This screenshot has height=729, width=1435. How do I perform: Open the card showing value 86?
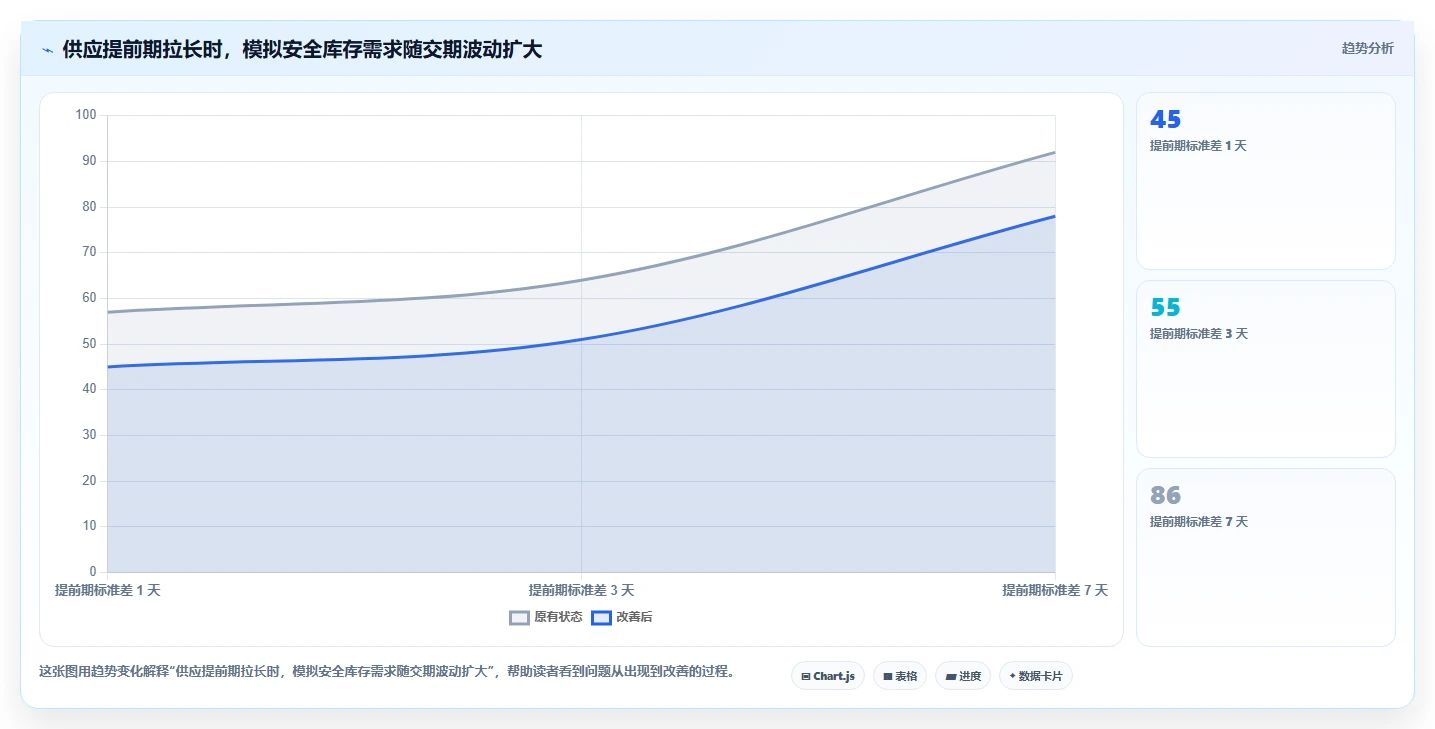[x=1265, y=557]
